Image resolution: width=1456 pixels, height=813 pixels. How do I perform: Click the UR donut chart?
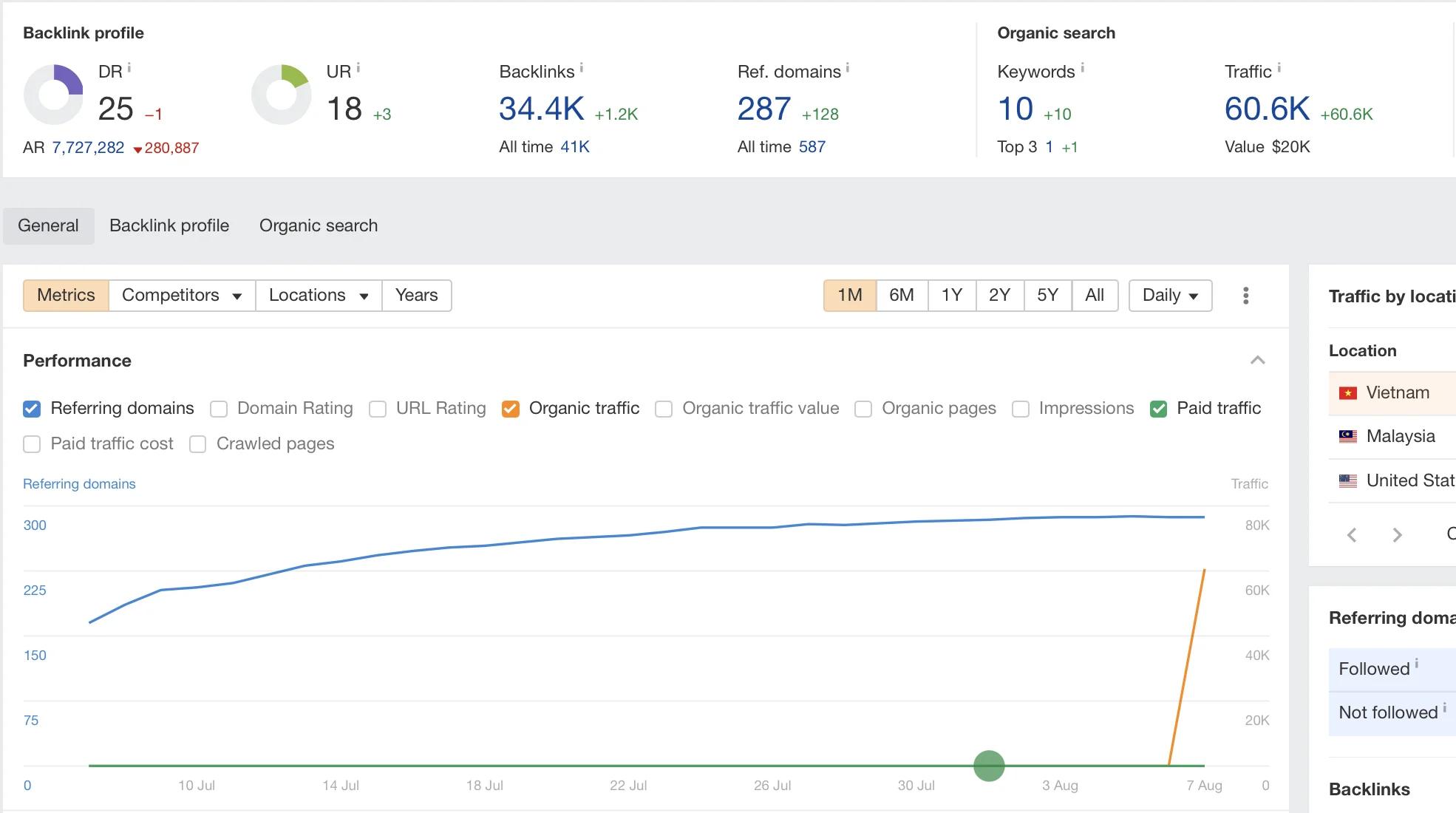281,95
